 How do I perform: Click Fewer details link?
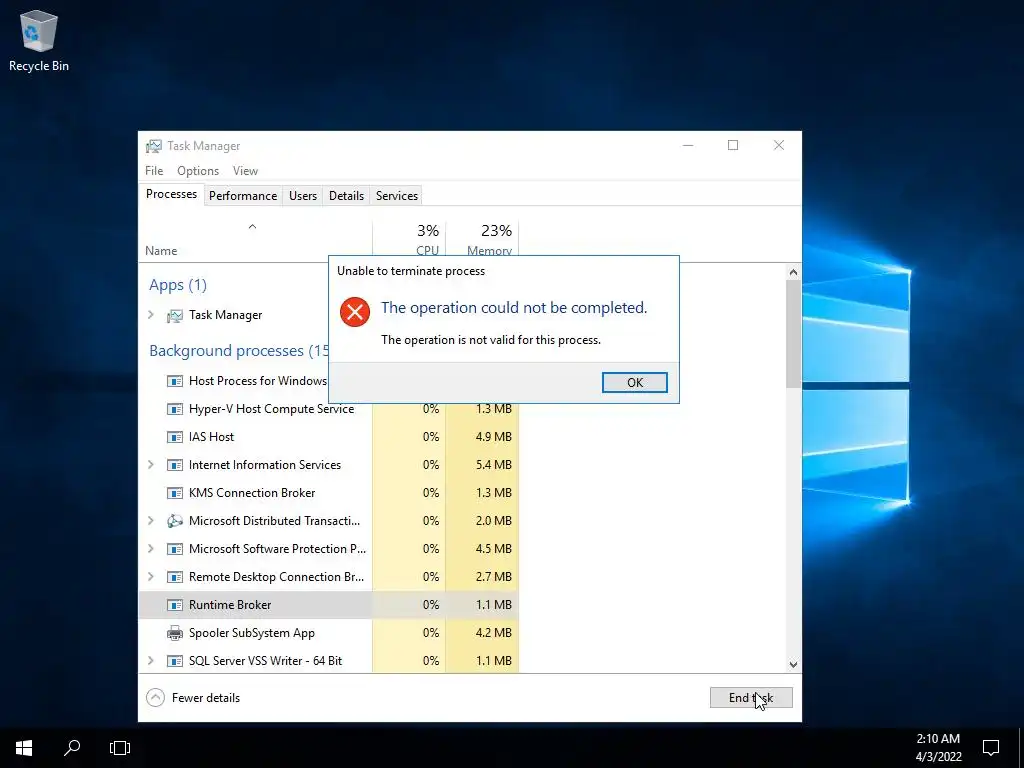coord(206,697)
